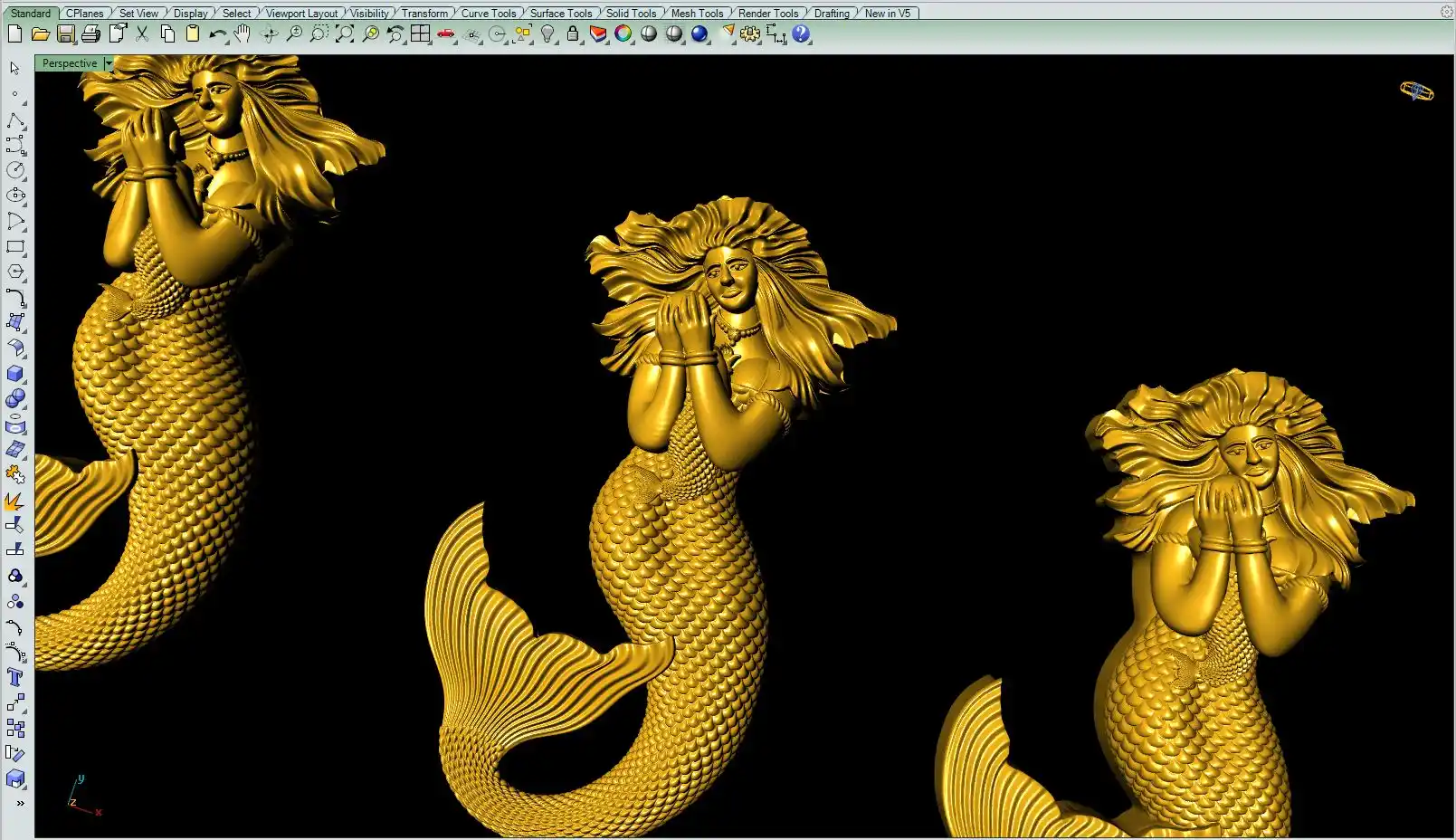Toggle shaded viewport sphere icon
This screenshot has width=1456, height=840.
click(x=649, y=34)
